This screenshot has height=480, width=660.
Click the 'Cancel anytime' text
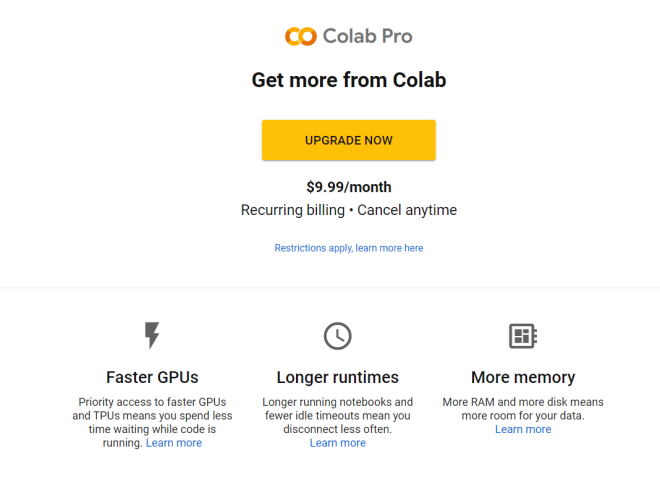407,210
